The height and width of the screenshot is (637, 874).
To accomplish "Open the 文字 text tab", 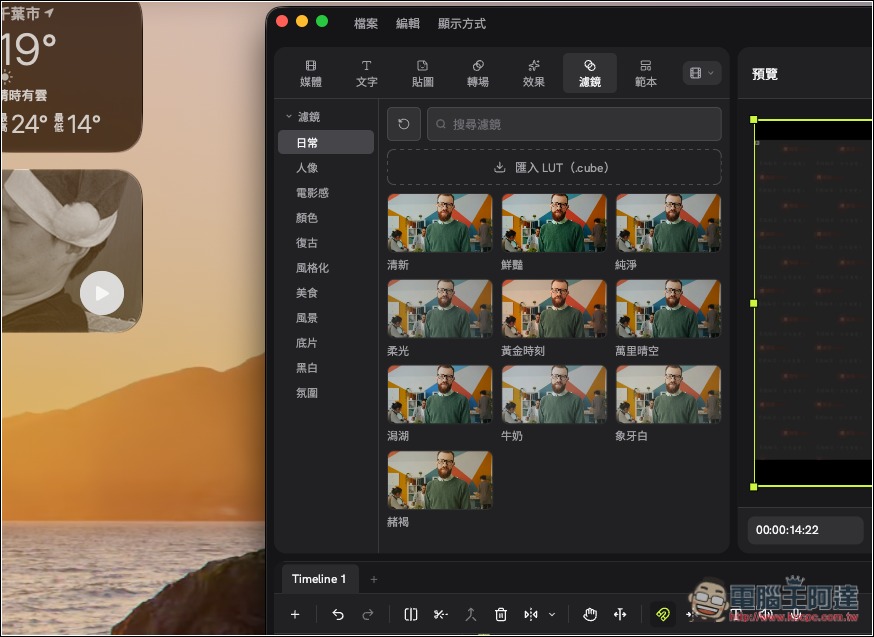I will (367, 73).
